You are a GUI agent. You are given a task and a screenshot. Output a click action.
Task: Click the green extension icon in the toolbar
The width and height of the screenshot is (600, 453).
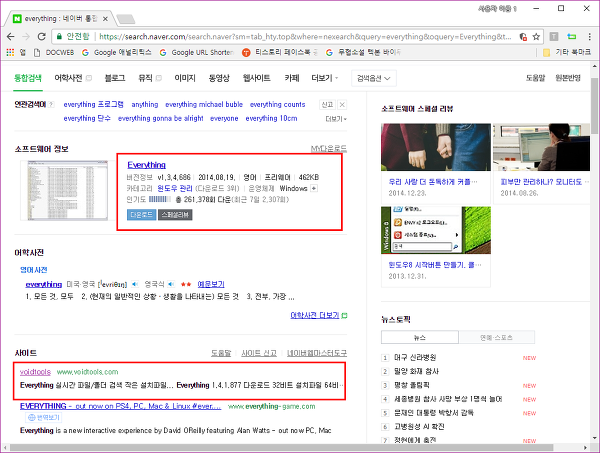coord(571,37)
